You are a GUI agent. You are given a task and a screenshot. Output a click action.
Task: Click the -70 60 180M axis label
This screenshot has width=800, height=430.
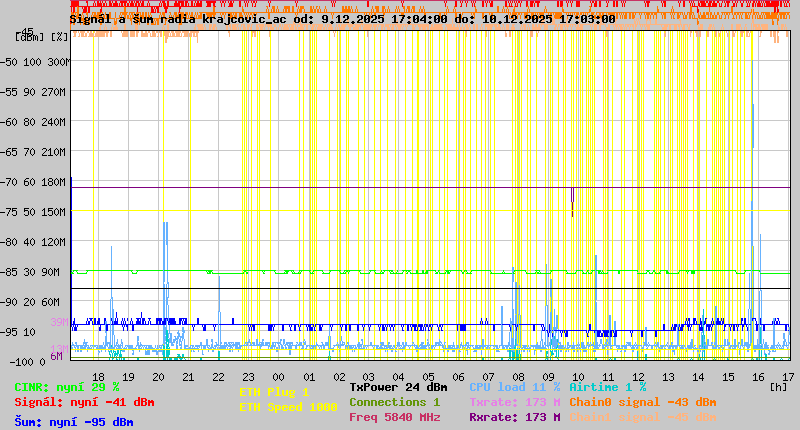[33, 182]
